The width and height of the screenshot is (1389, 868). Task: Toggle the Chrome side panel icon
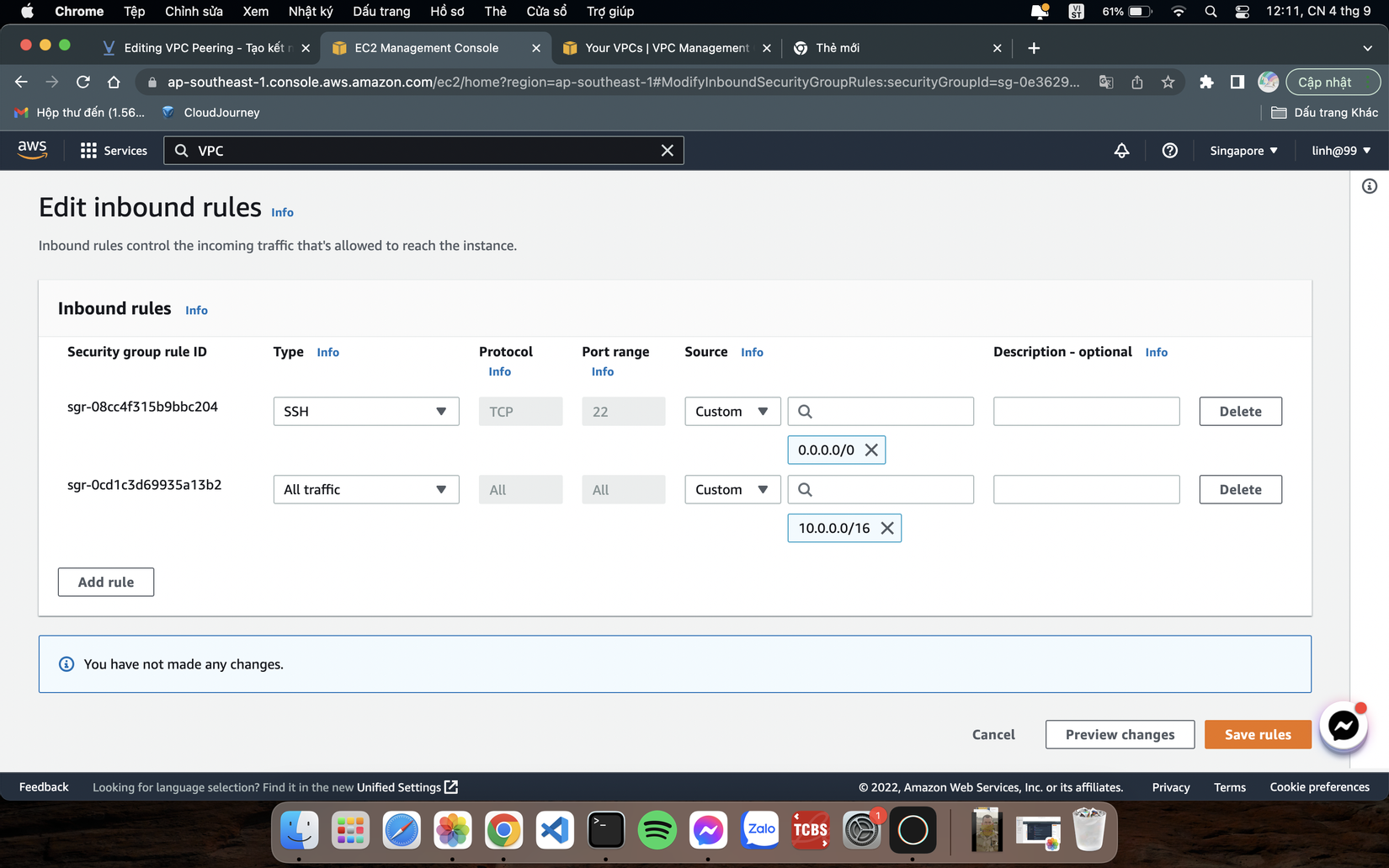(1237, 82)
